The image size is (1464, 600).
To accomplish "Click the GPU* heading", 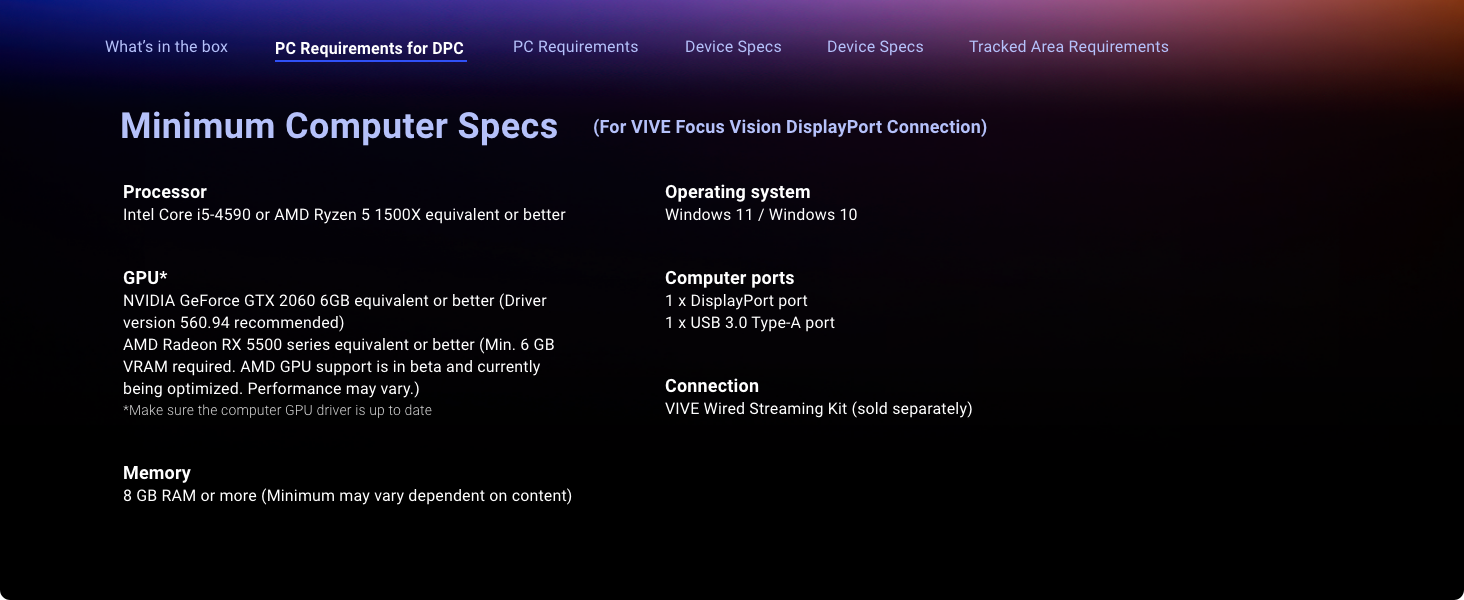I will tap(145, 278).
